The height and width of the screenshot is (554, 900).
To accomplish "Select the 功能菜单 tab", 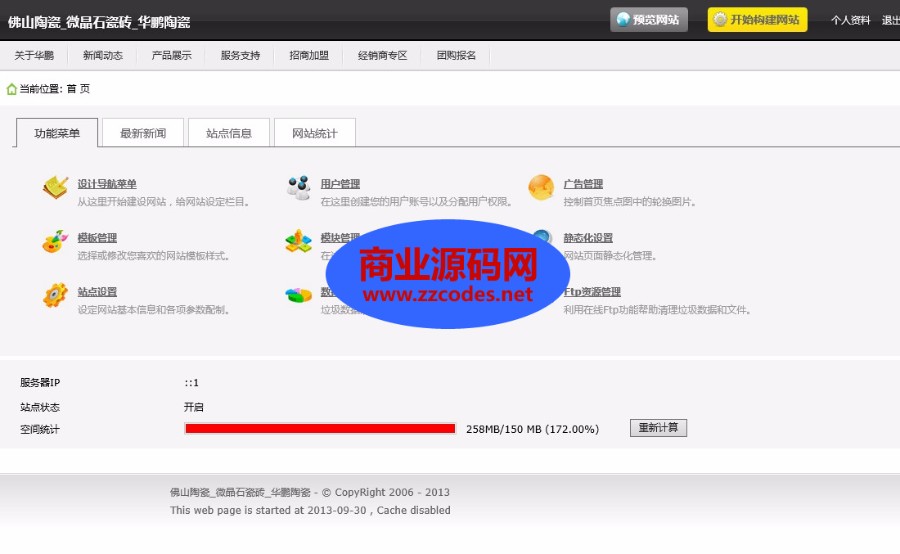I will tap(57, 133).
